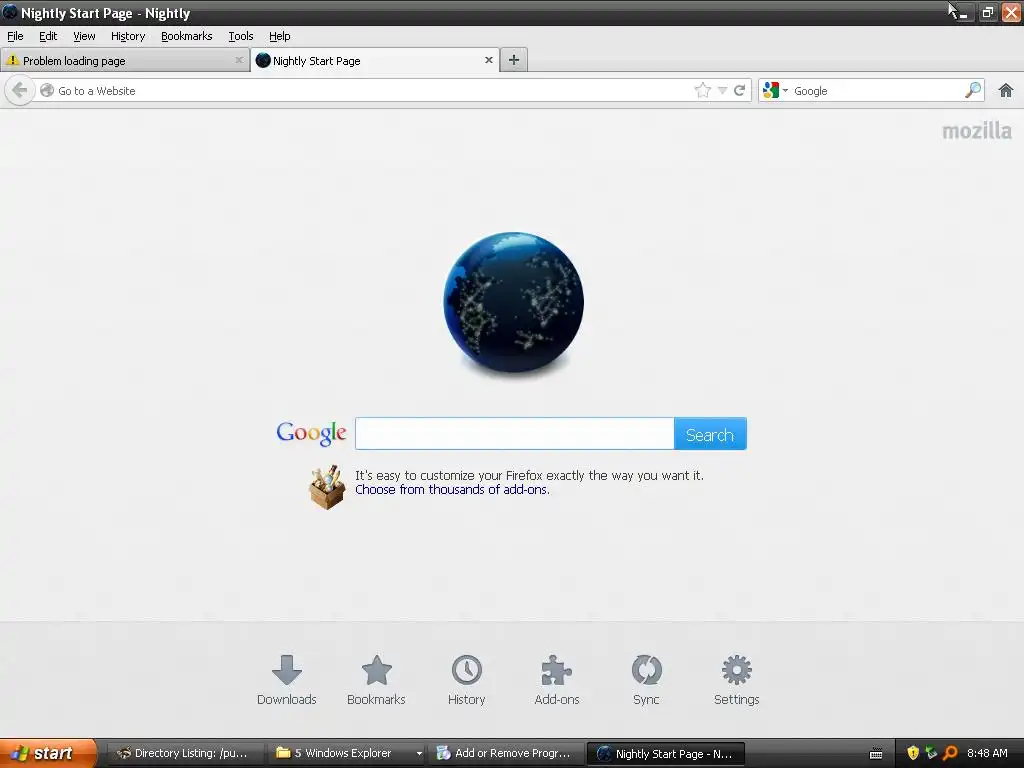Click the magnifying glass search icon
The width and height of the screenshot is (1024, 768).
pyautogui.click(x=973, y=90)
